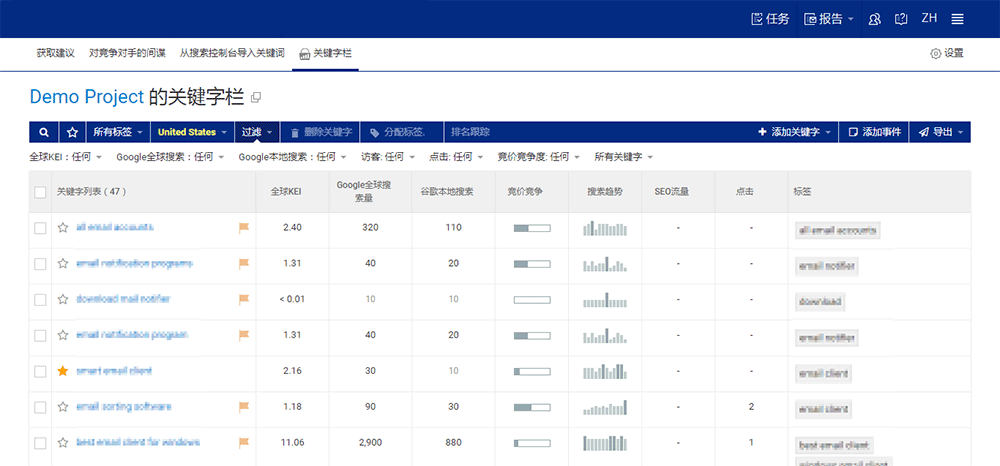Click the flag on email notification program (singular) row

click(x=244, y=335)
